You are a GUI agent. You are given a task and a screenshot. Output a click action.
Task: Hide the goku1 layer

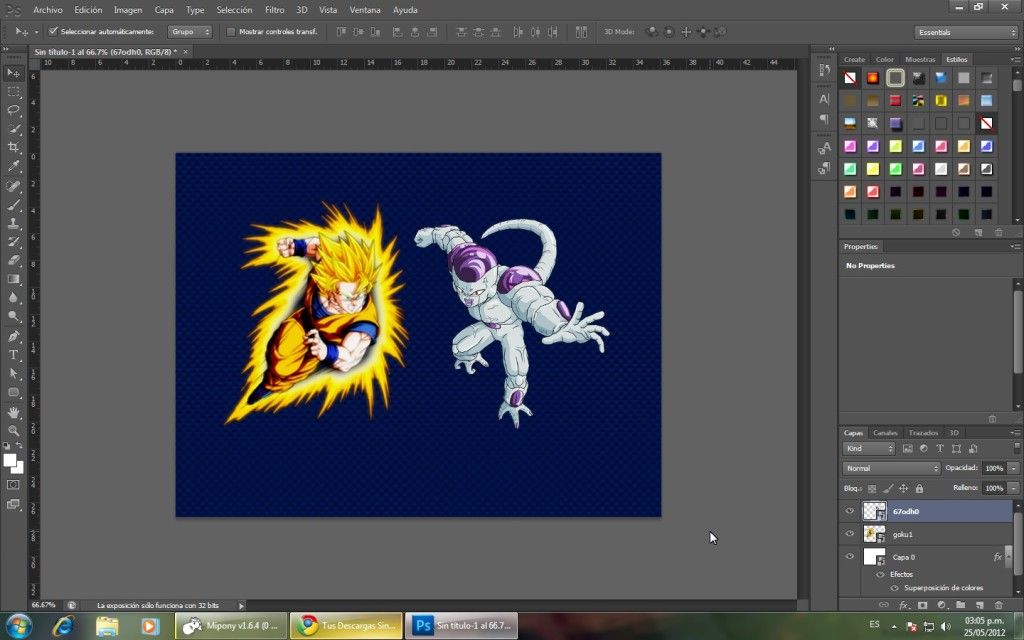pos(850,534)
